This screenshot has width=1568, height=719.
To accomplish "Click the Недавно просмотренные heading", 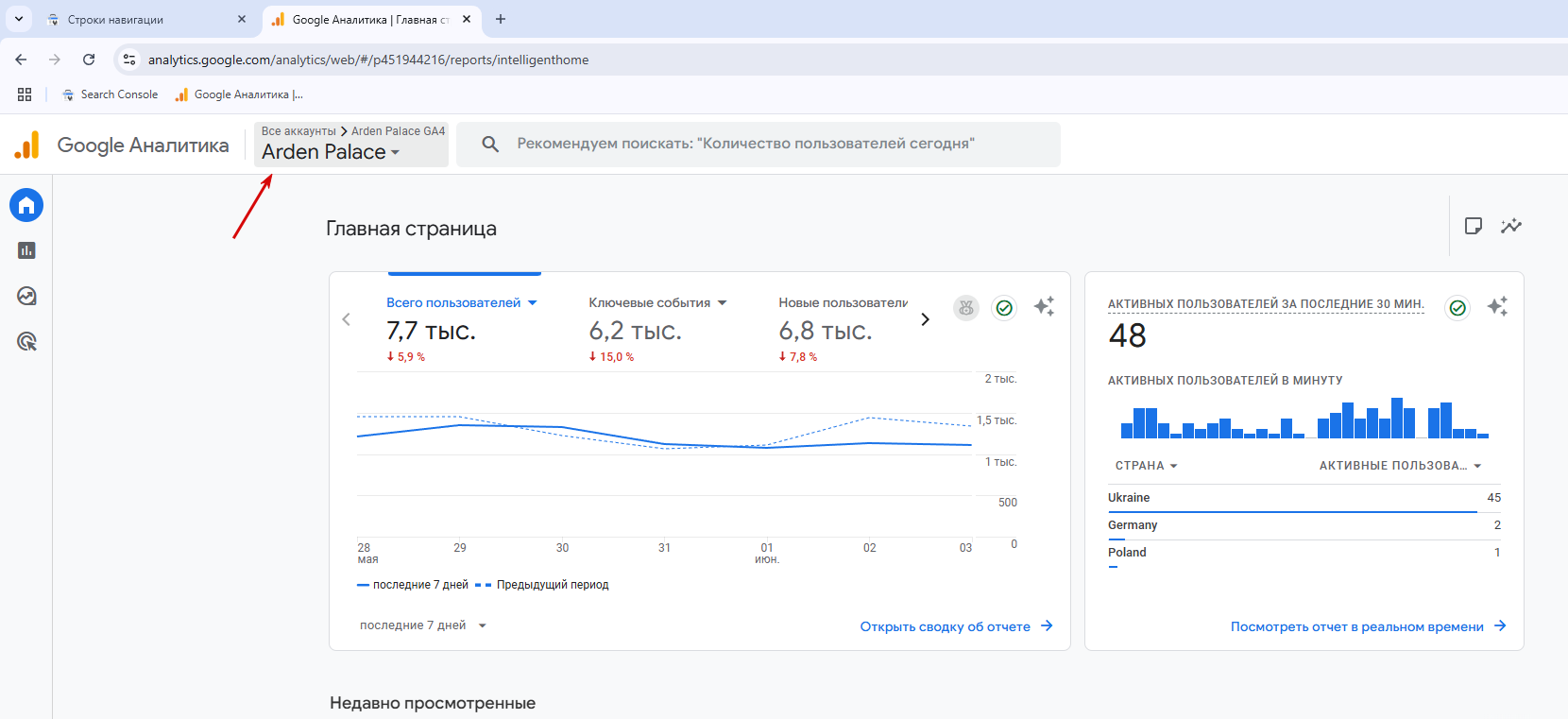I will point(433,703).
